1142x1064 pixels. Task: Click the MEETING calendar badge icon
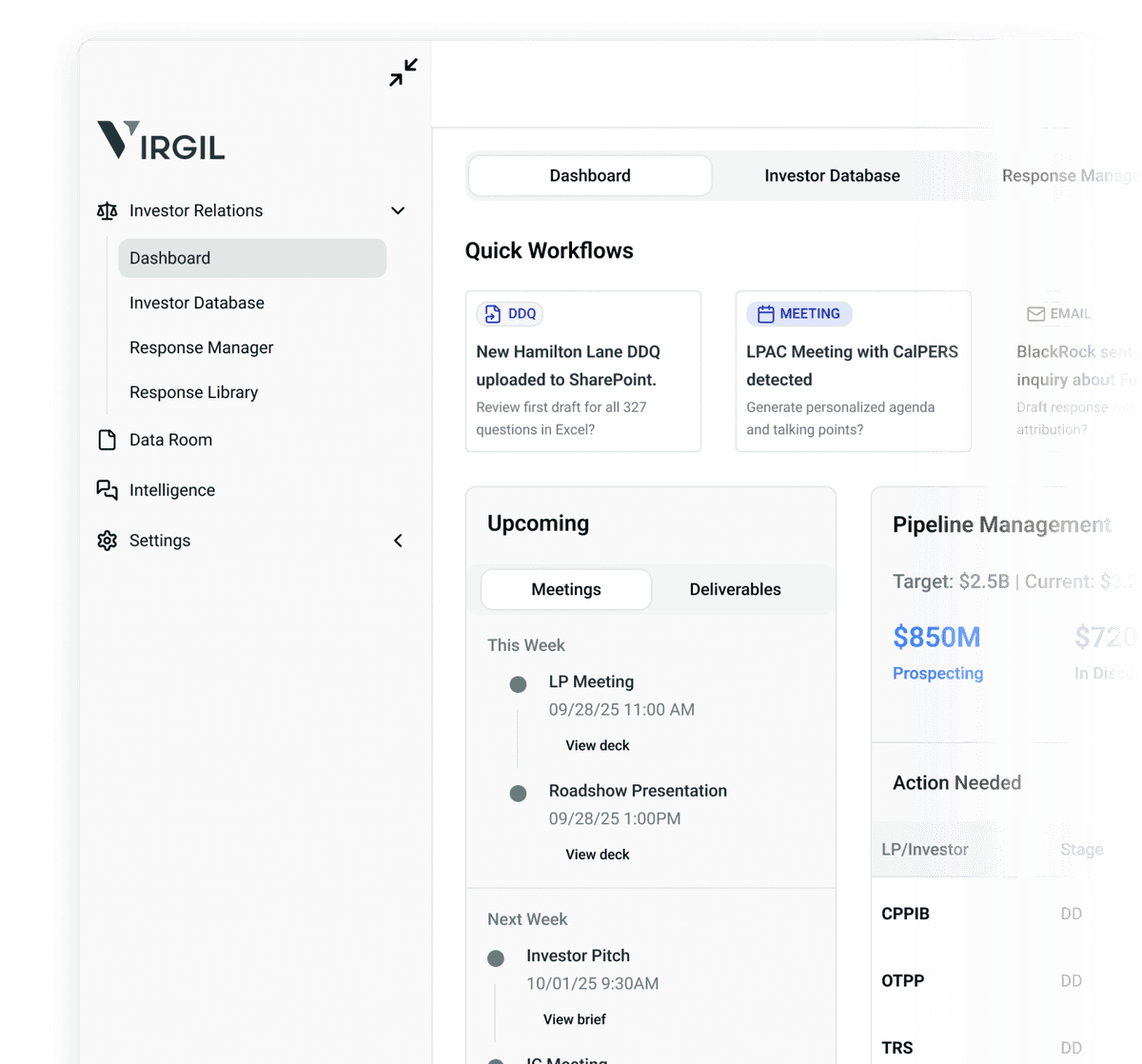[765, 314]
